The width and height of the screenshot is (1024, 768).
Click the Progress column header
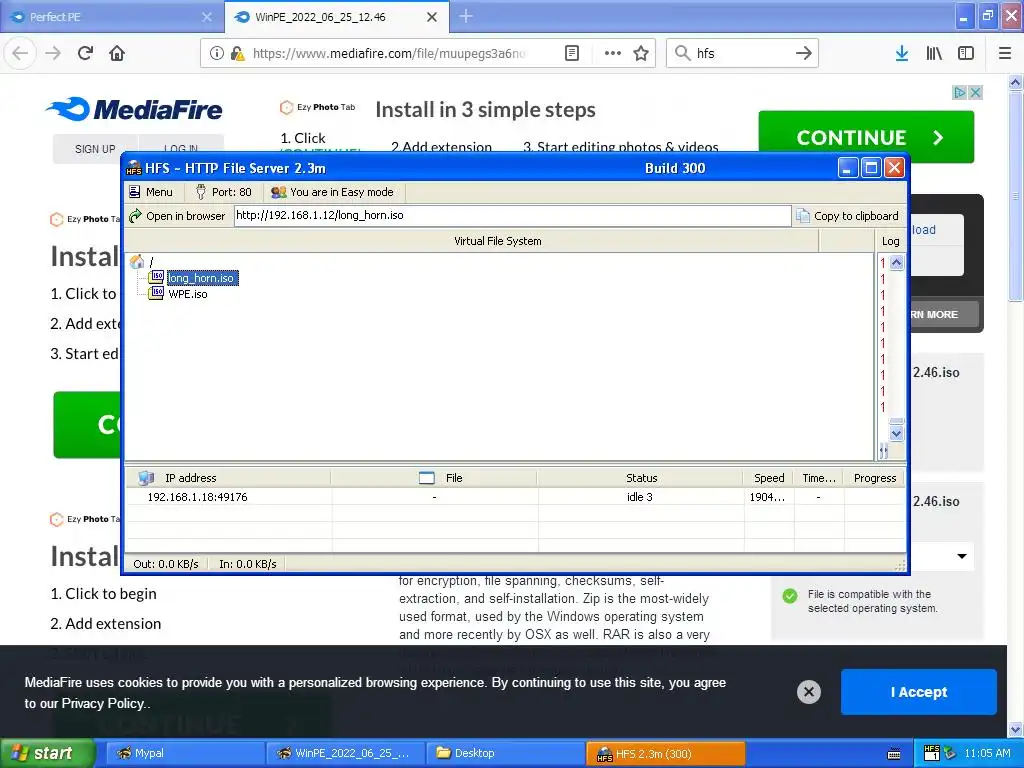(874, 478)
